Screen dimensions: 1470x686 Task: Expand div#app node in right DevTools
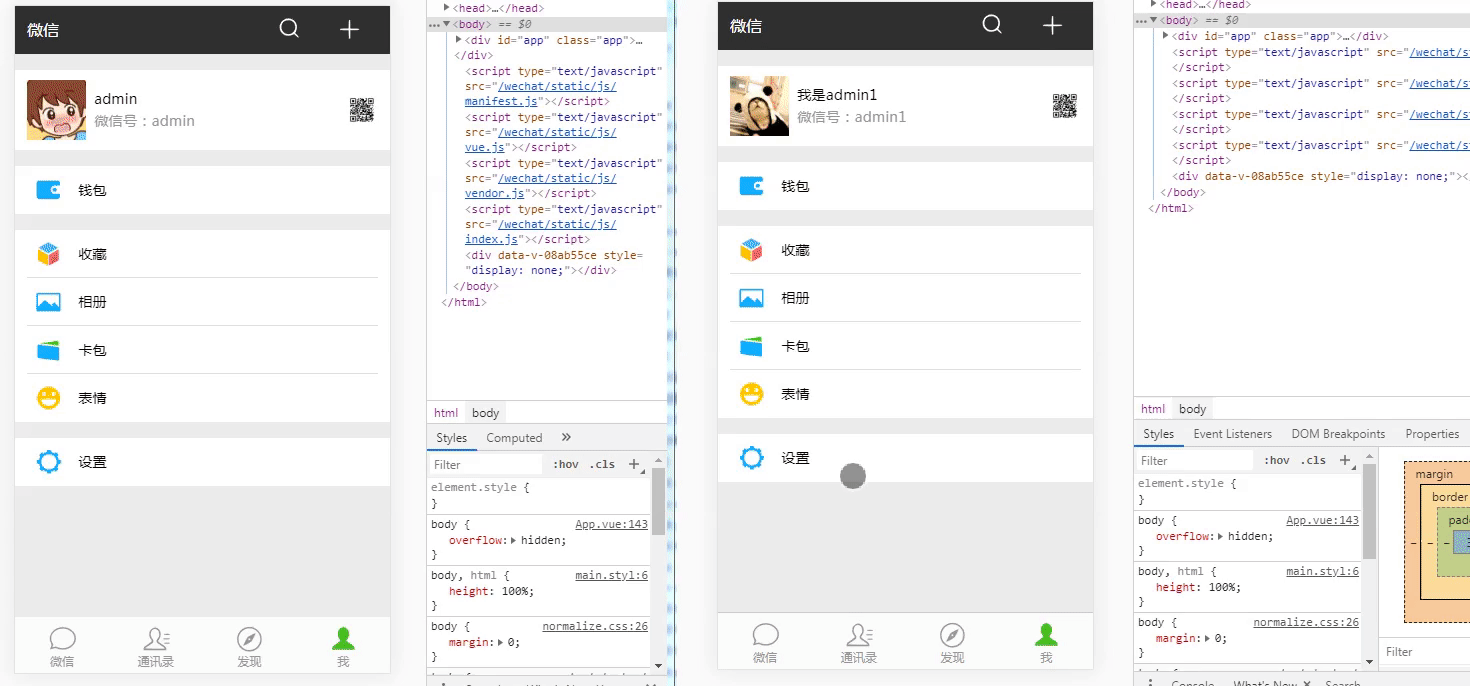tap(1166, 36)
